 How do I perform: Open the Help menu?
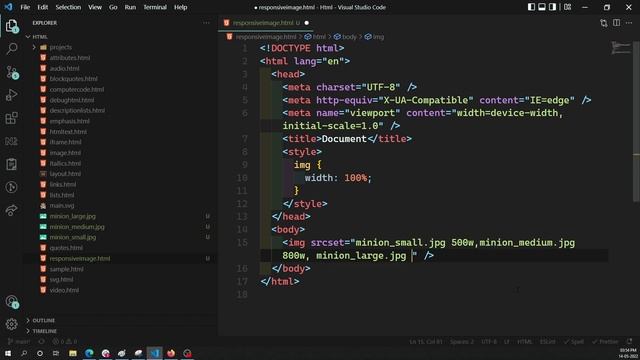[x=180, y=7]
